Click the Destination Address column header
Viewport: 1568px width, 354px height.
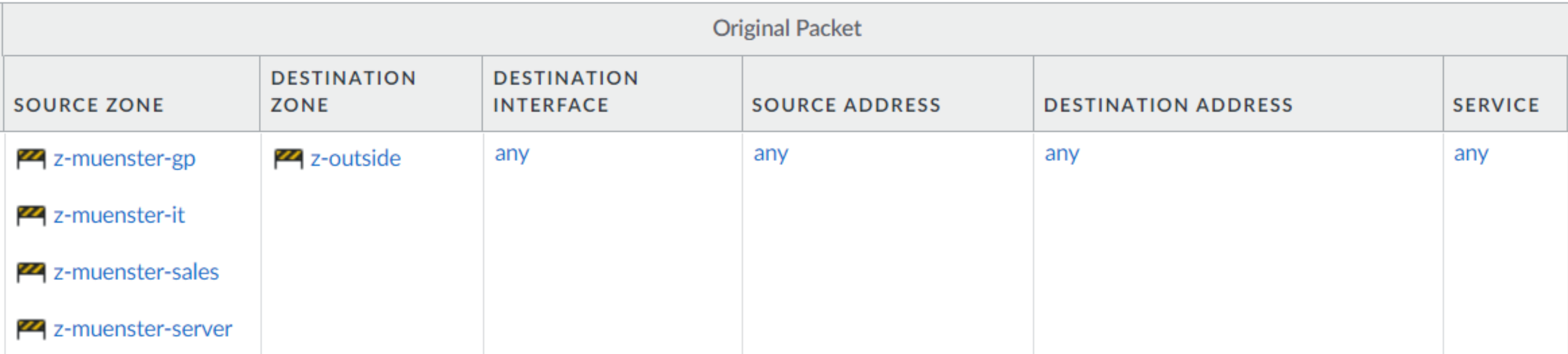pyautogui.click(x=1168, y=105)
